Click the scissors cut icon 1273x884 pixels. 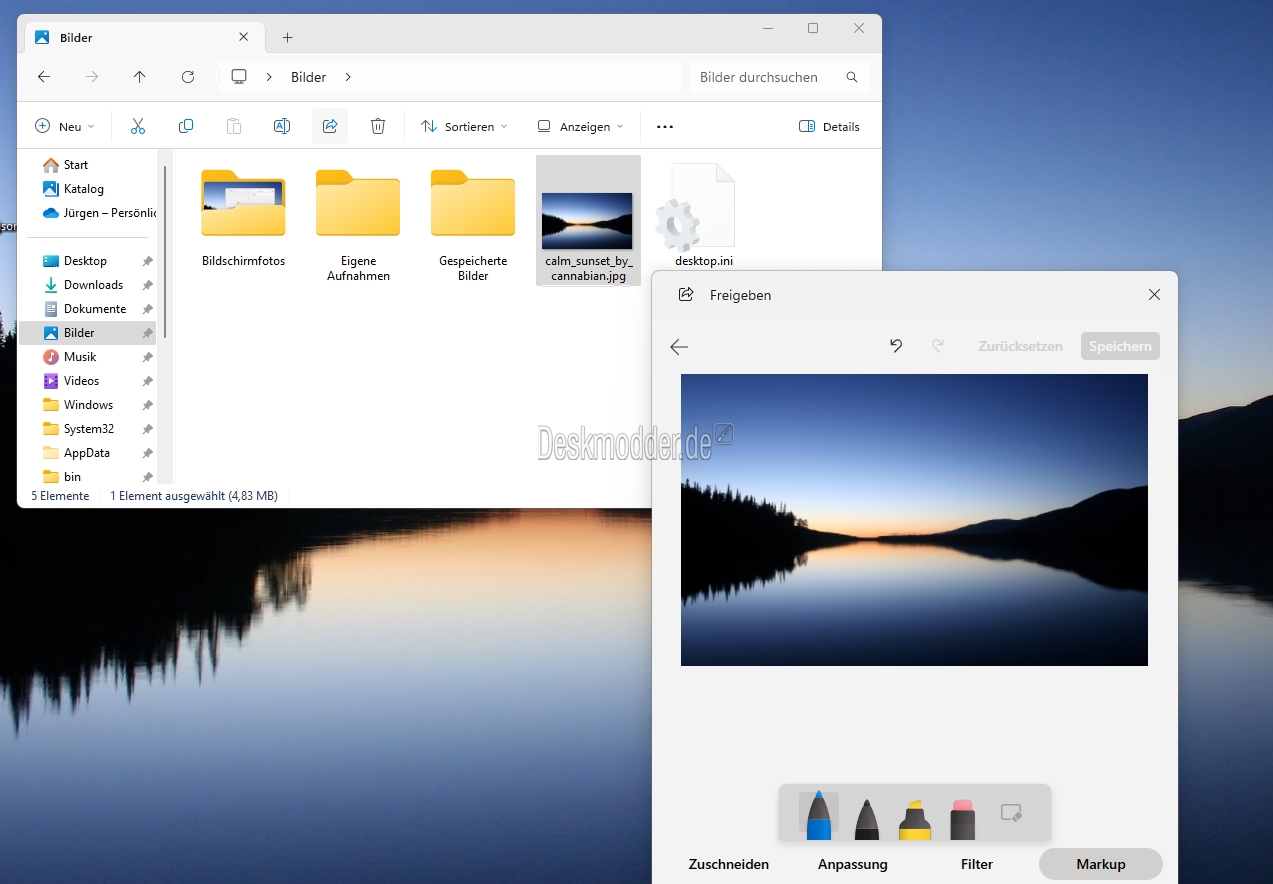click(x=138, y=126)
